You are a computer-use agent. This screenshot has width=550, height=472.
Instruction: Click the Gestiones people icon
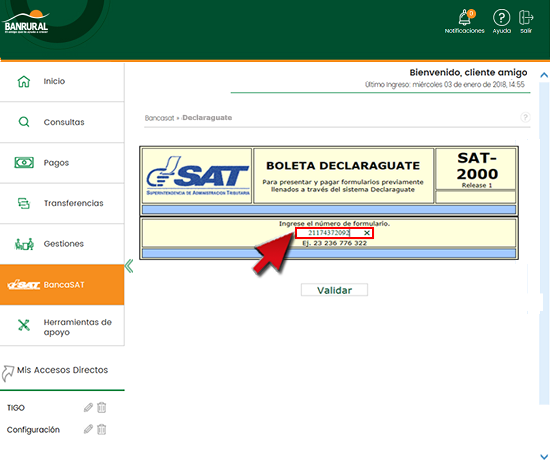click(24, 244)
